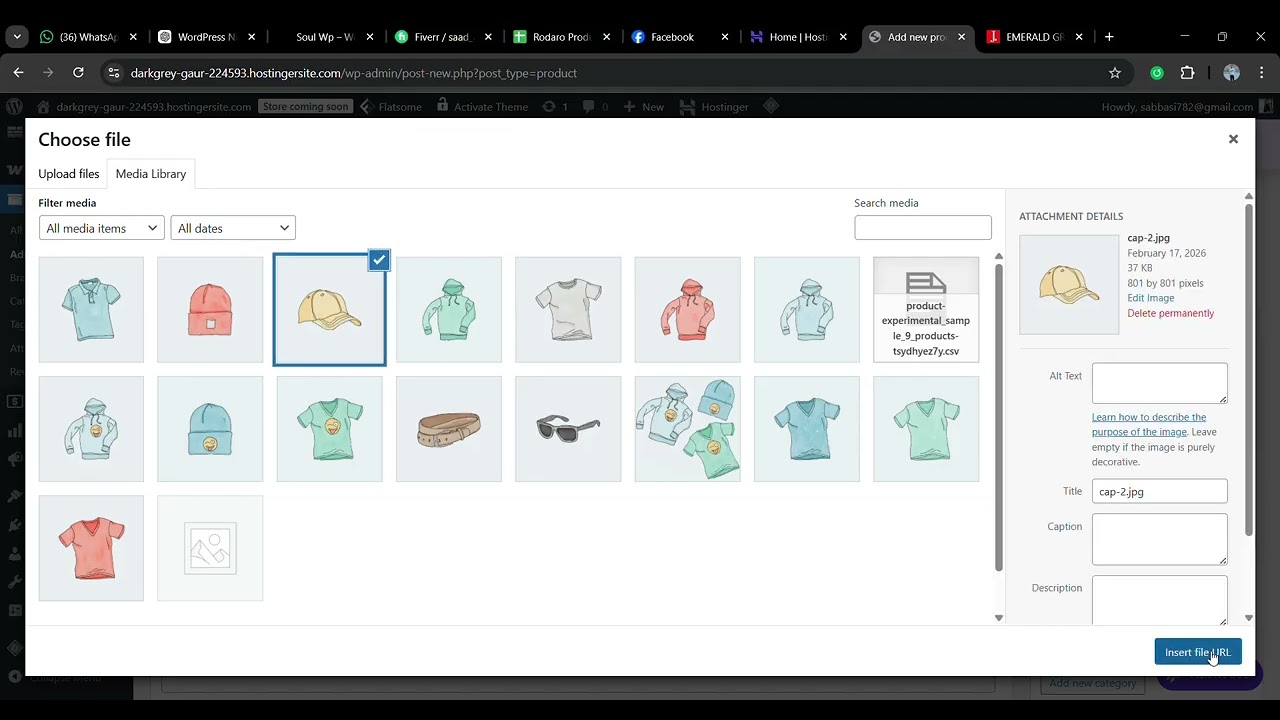Image resolution: width=1280 pixels, height=720 pixels.
Task: Open the All media items filter dropdown
Action: [x=102, y=228]
